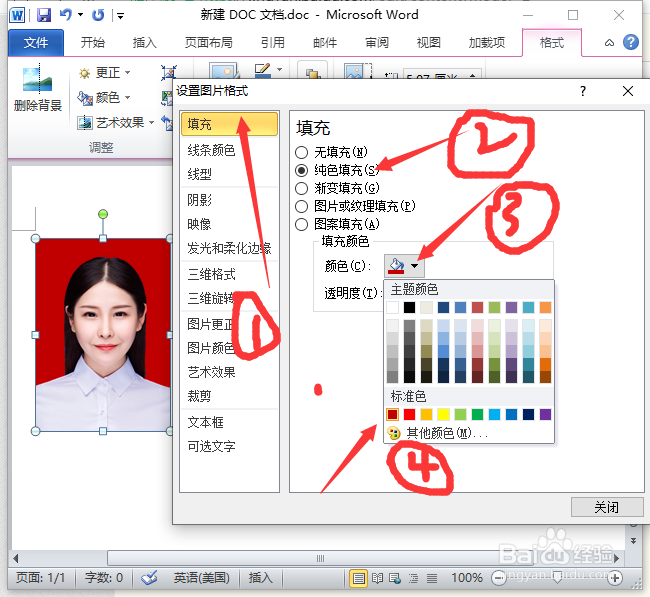This screenshot has height=597, width=650.
Task: Collapse the ribbon with the caret icon
Action: 609,42
